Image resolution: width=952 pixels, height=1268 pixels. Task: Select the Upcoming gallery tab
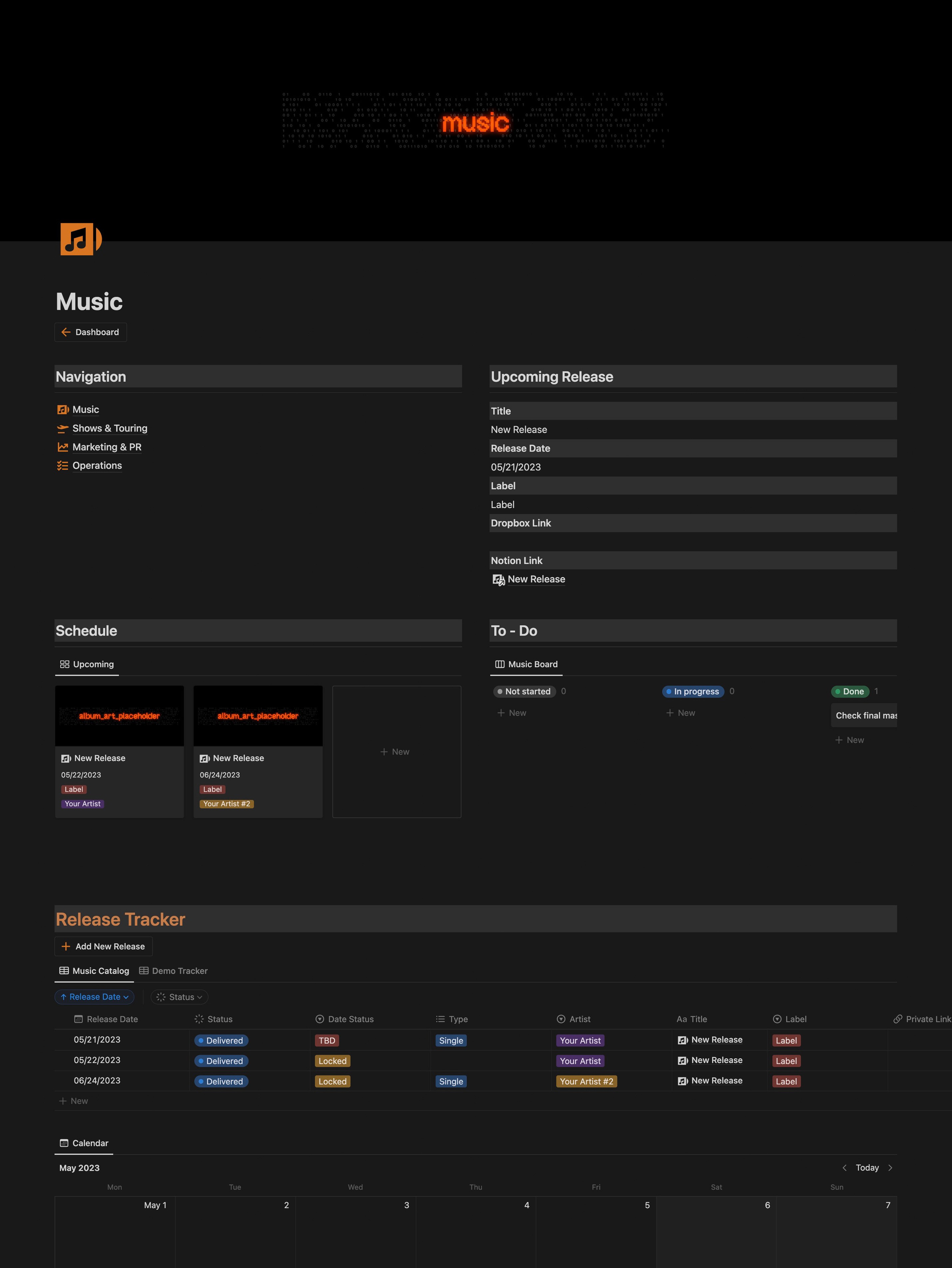87,664
